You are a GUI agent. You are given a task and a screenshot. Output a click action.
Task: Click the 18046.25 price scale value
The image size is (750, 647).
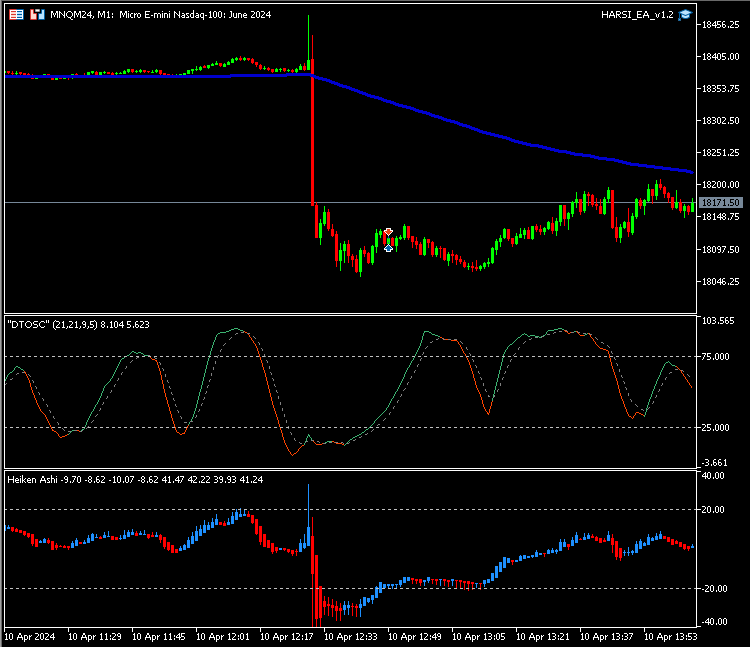tap(720, 282)
